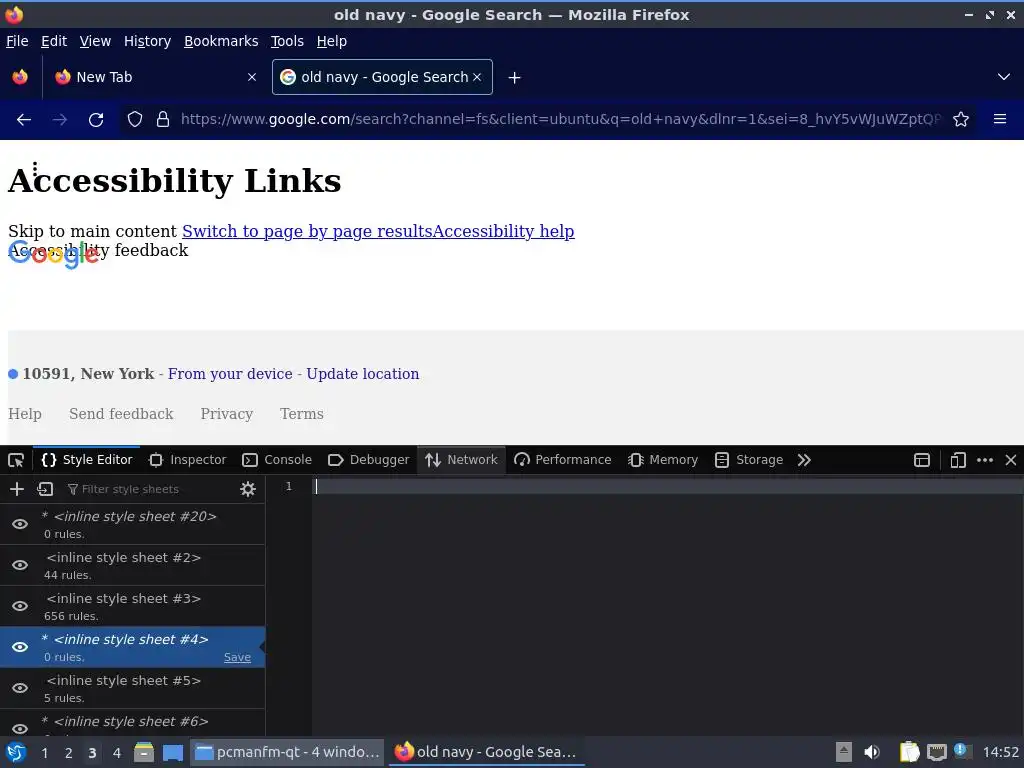Activate the element picker in devtools
The width and height of the screenshot is (1024, 768).
tap(16, 460)
